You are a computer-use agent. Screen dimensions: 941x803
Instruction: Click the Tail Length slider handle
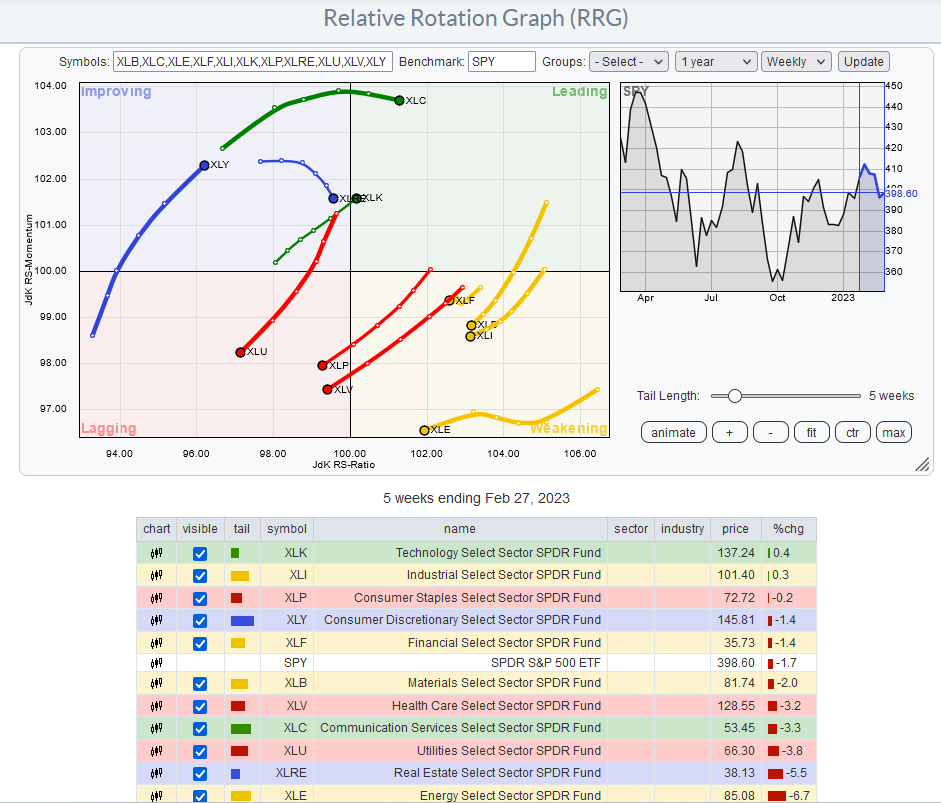click(x=735, y=396)
